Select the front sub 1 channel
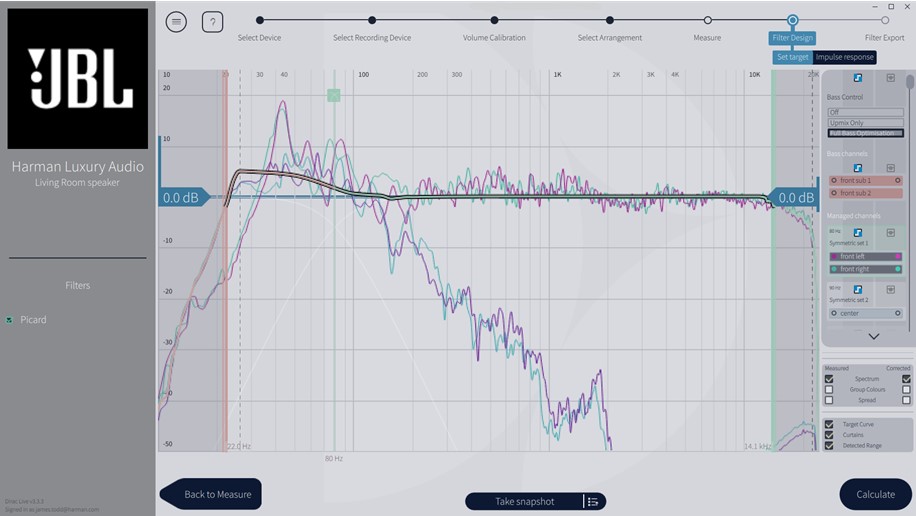This screenshot has height=516, width=916. (x=866, y=181)
